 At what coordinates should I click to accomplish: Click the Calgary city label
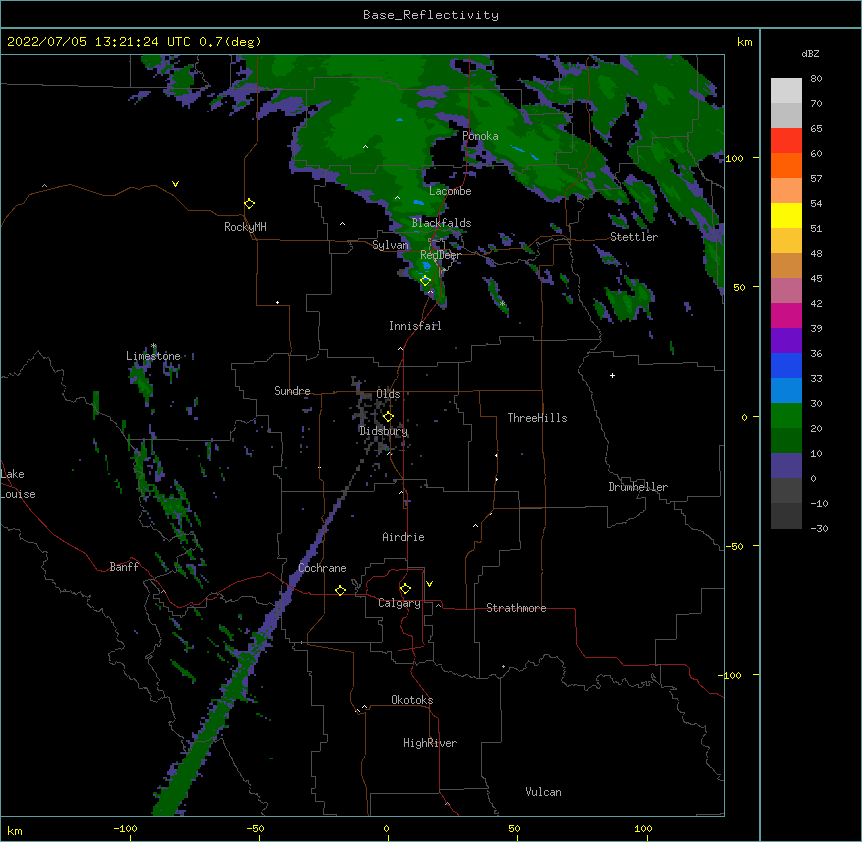[399, 603]
